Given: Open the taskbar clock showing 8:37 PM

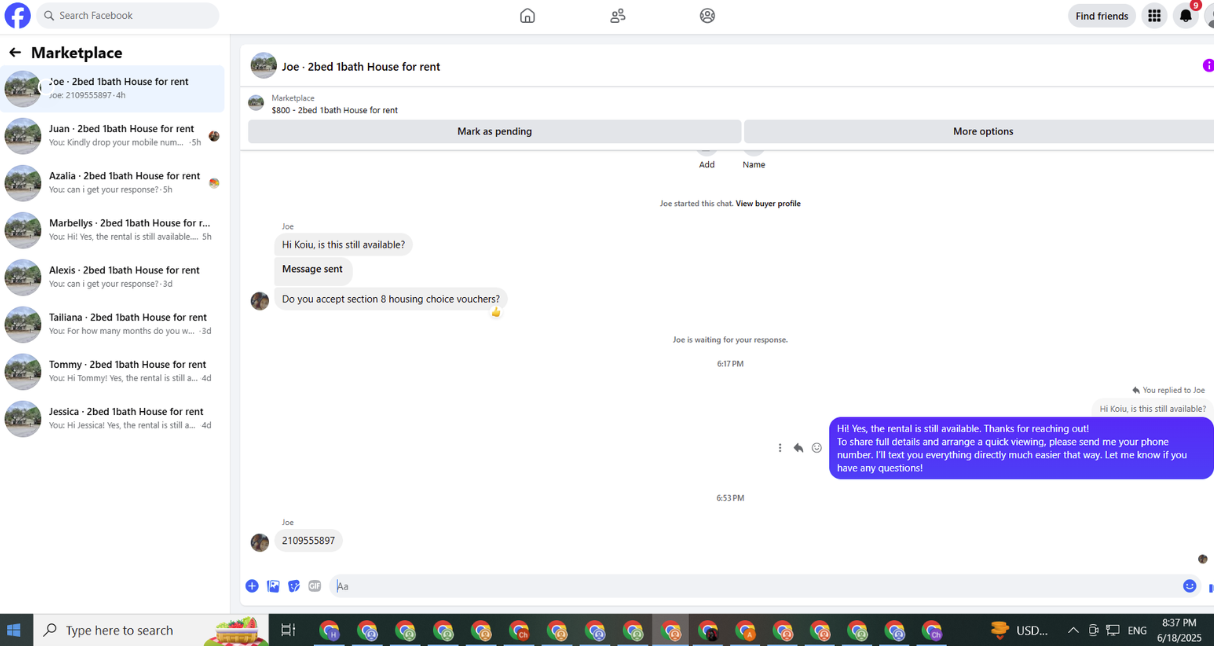Looking at the screenshot, I should coord(1178,630).
